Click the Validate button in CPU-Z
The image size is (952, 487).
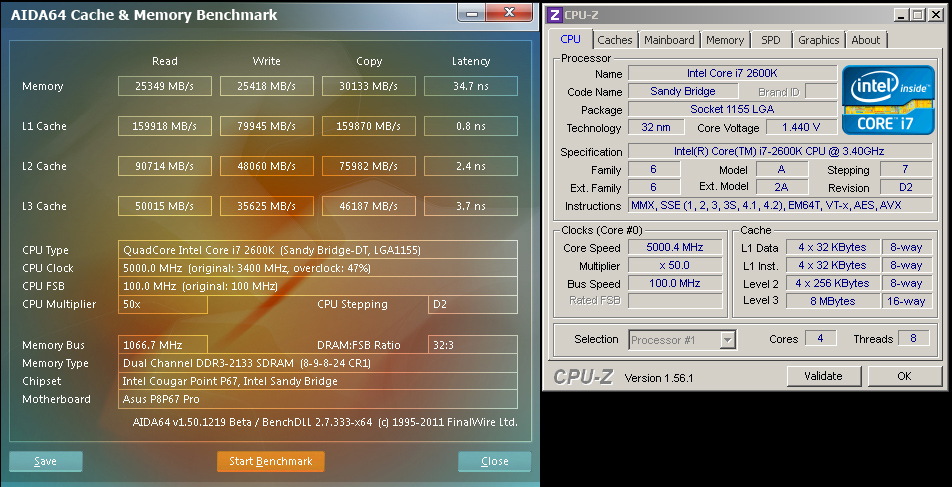824,376
